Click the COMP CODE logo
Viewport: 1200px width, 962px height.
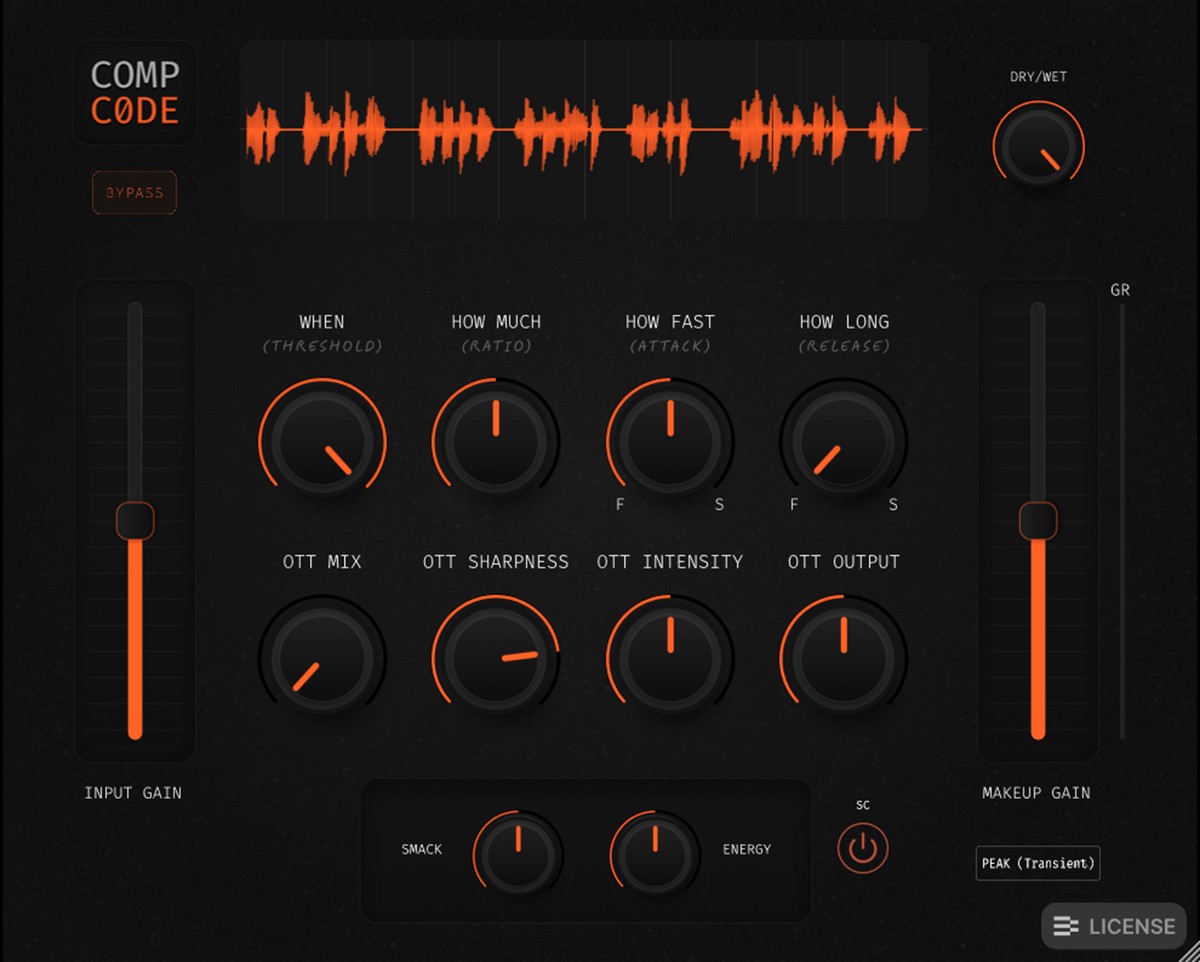pyautogui.click(x=135, y=92)
